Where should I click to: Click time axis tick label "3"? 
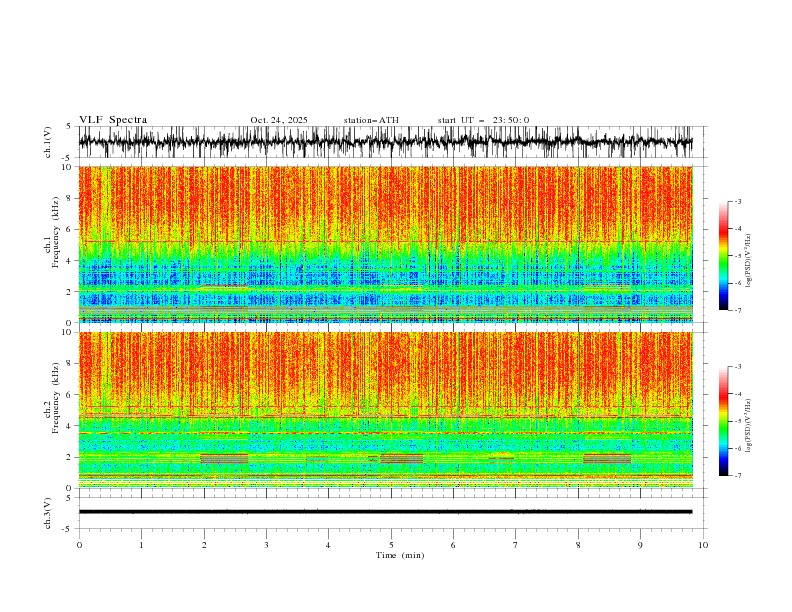266,545
